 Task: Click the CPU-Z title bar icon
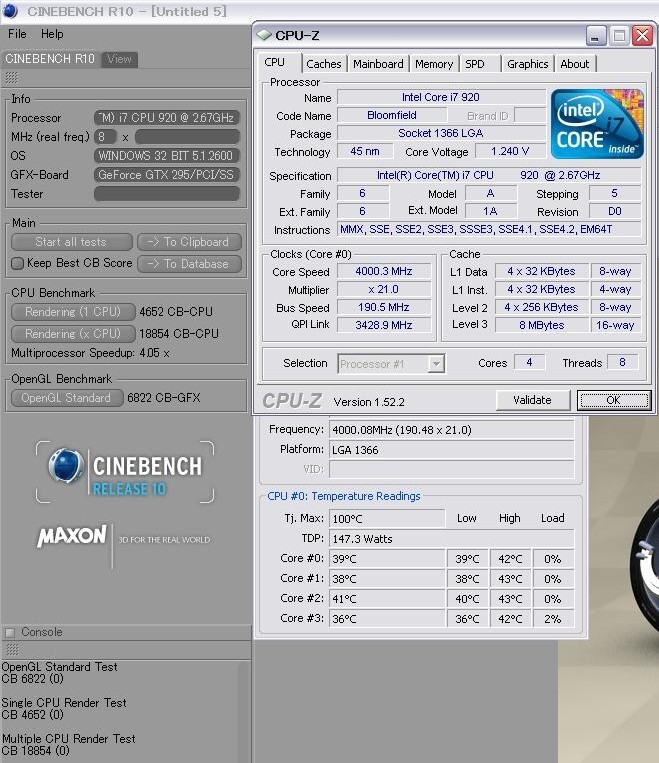point(263,35)
